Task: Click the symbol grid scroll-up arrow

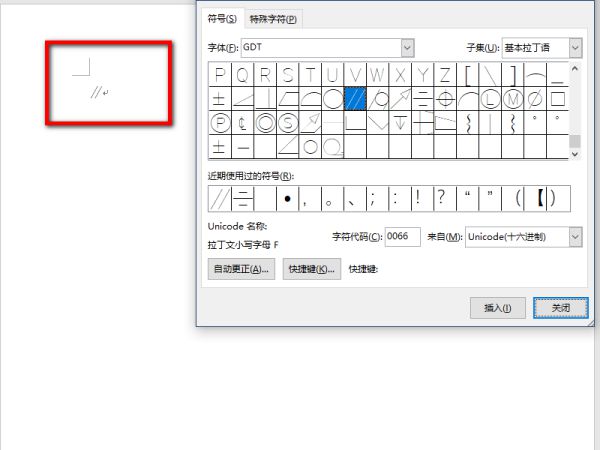Action: [x=575, y=69]
